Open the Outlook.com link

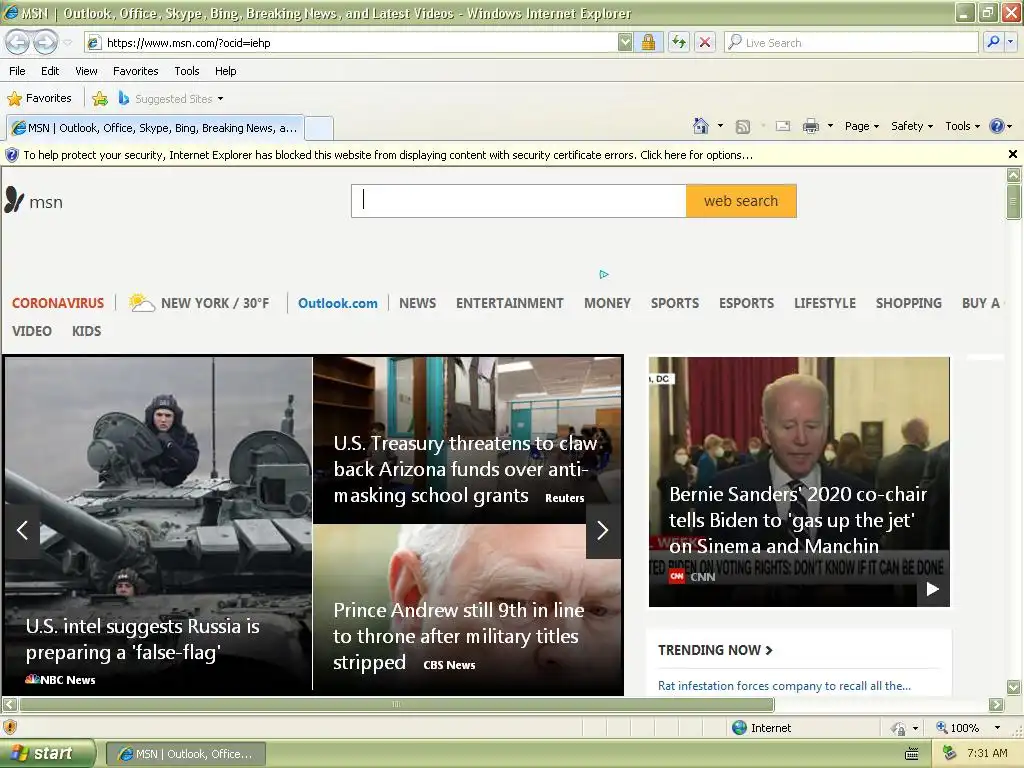coord(338,304)
